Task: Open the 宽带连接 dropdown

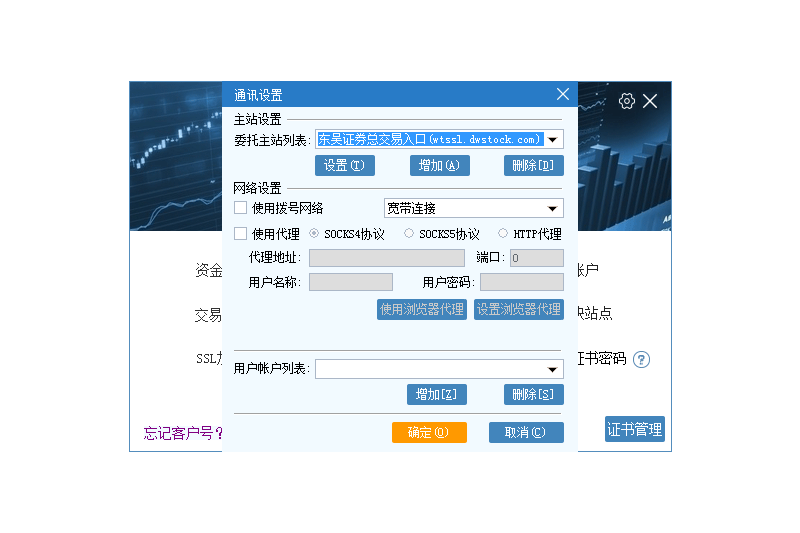Action: pyautogui.click(x=552, y=209)
